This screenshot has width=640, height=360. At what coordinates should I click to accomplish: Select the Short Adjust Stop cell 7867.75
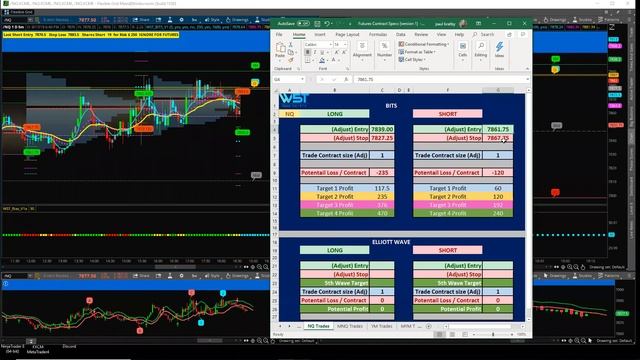(498, 138)
